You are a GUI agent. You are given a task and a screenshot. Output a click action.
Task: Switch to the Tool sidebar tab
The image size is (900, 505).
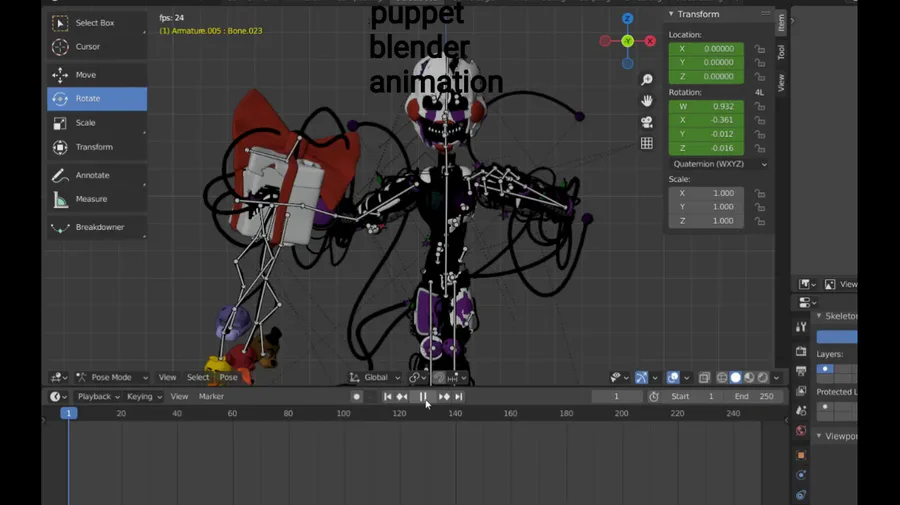click(781, 52)
